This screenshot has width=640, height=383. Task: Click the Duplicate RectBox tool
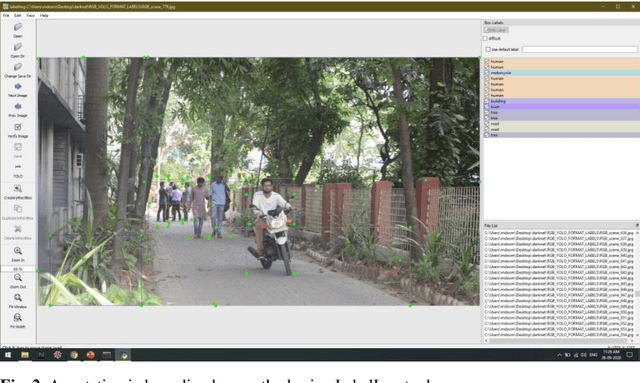(x=18, y=212)
